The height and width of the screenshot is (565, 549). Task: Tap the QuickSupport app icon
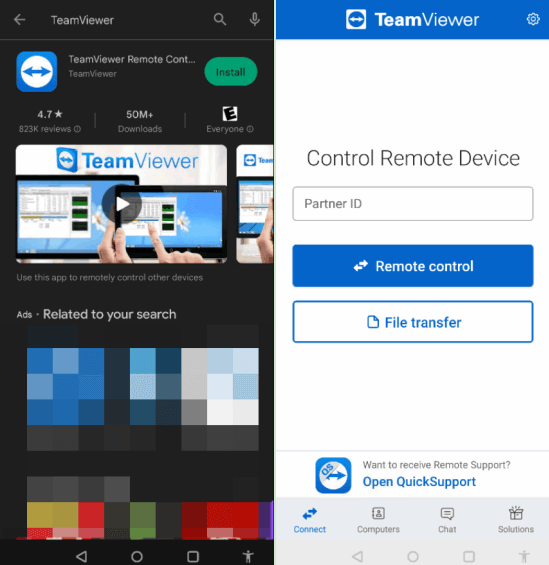point(333,475)
